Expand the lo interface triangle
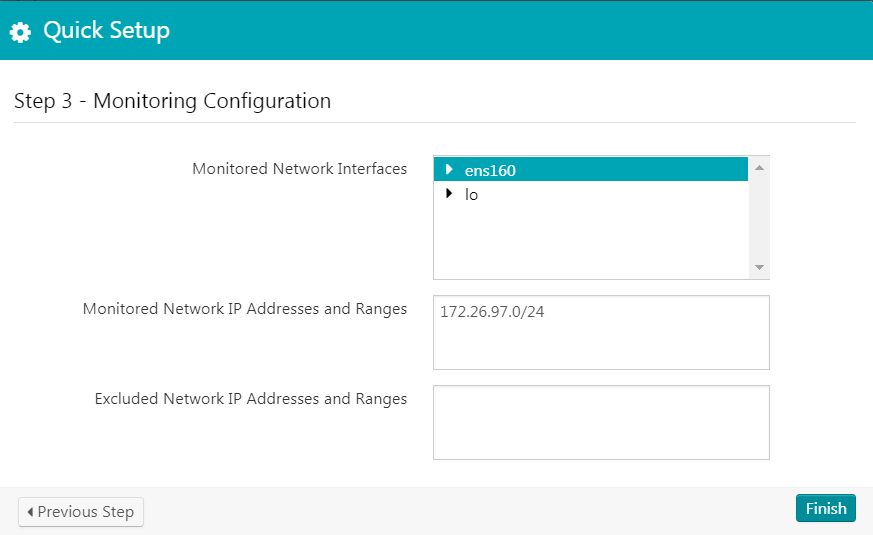The height and width of the screenshot is (535, 873). 449,194
